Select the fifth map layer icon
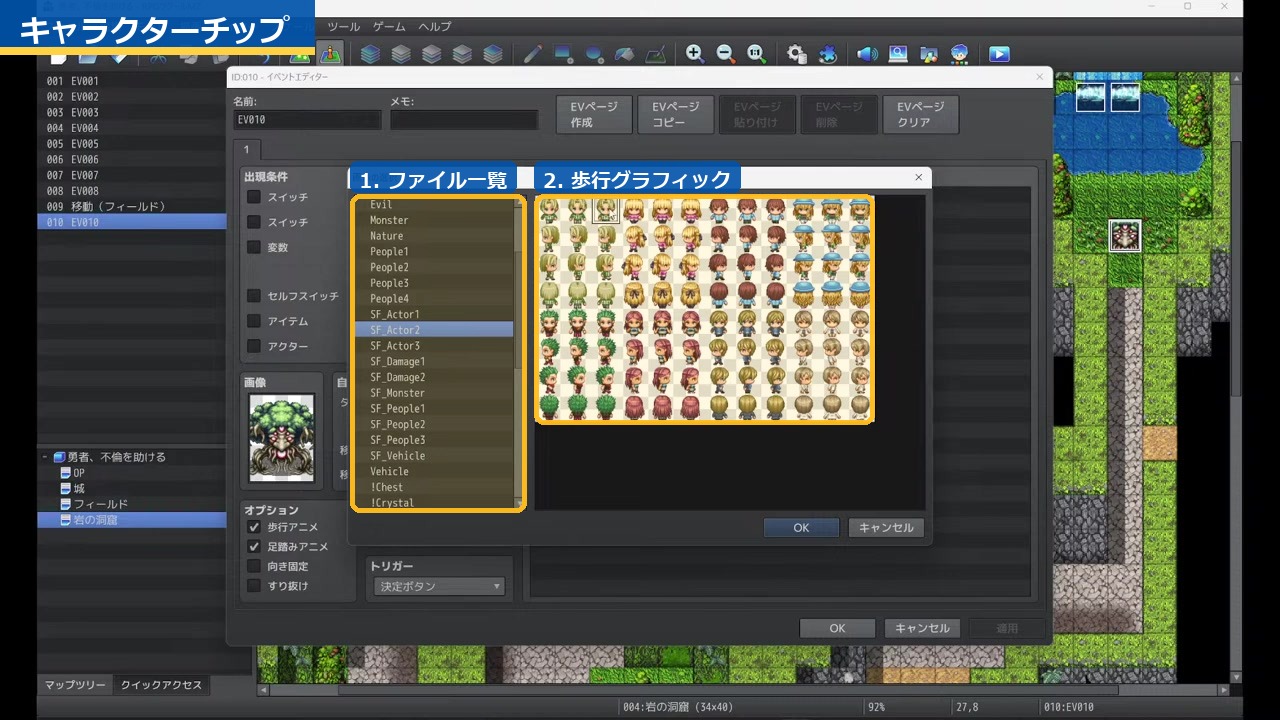This screenshot has height=720, width=1280. click(x=493, y=54)
